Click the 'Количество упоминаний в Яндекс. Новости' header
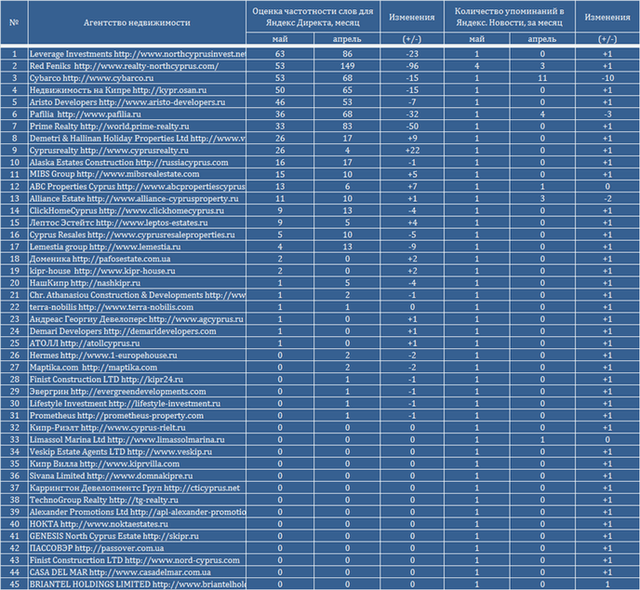 509,17
